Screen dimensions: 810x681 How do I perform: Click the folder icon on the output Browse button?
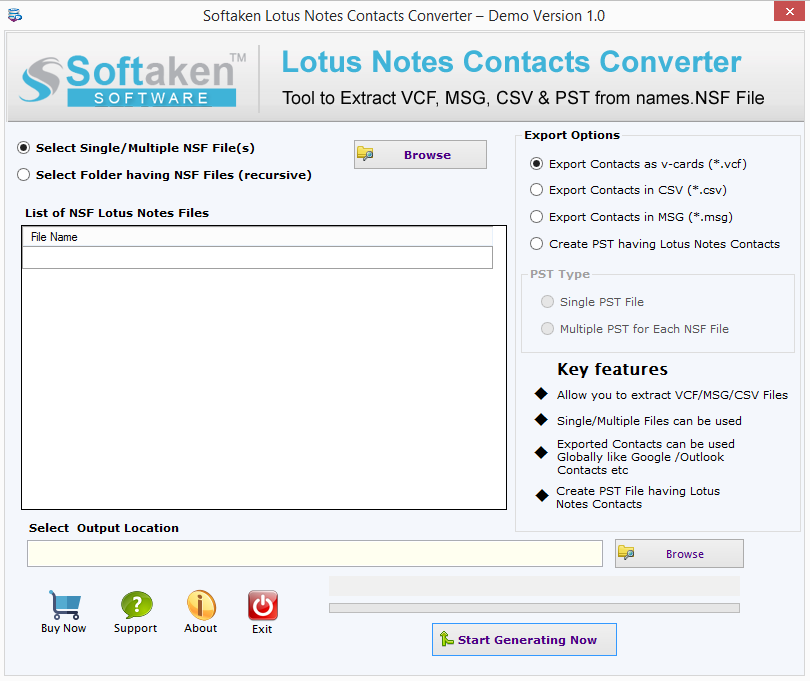pyautogui.click(x=627, y=553)
